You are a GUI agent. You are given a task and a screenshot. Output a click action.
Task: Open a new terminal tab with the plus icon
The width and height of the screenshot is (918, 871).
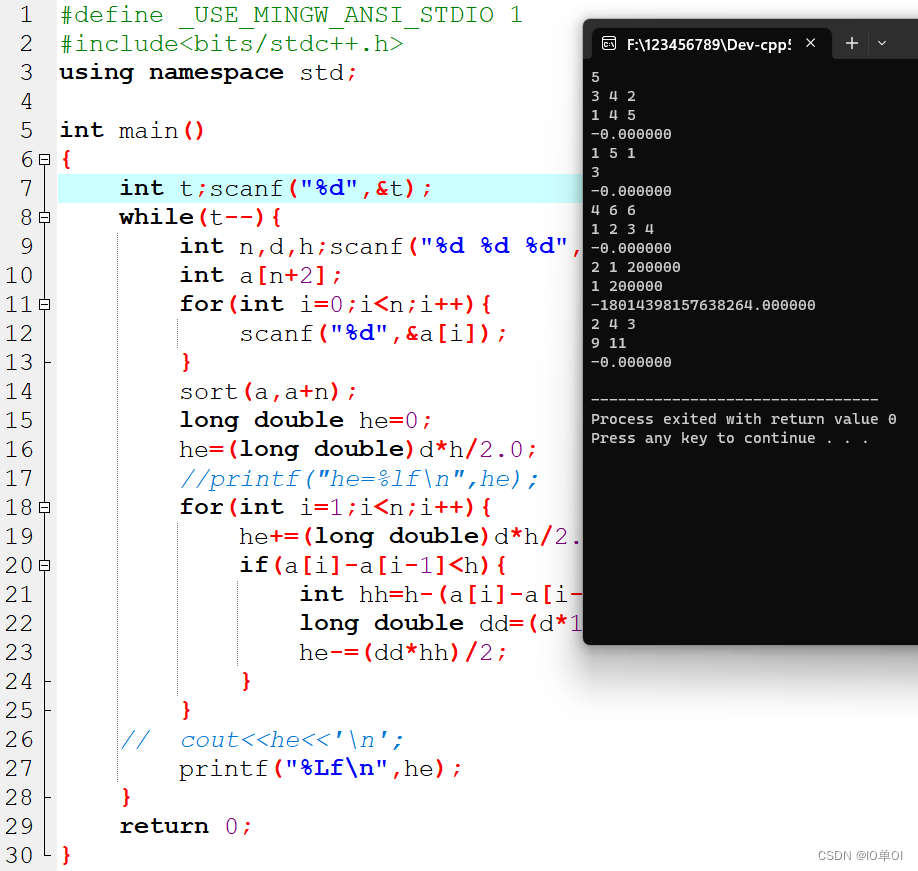tap(851, 43)
